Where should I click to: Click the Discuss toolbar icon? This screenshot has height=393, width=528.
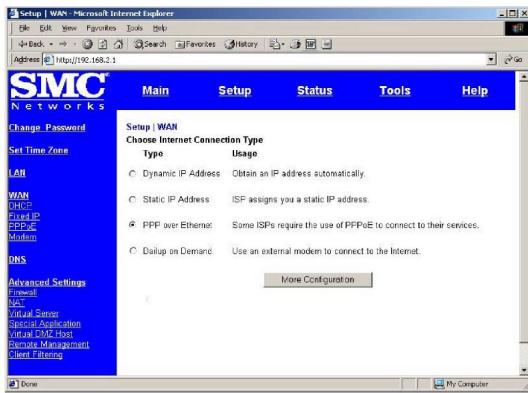coord(326,44)
